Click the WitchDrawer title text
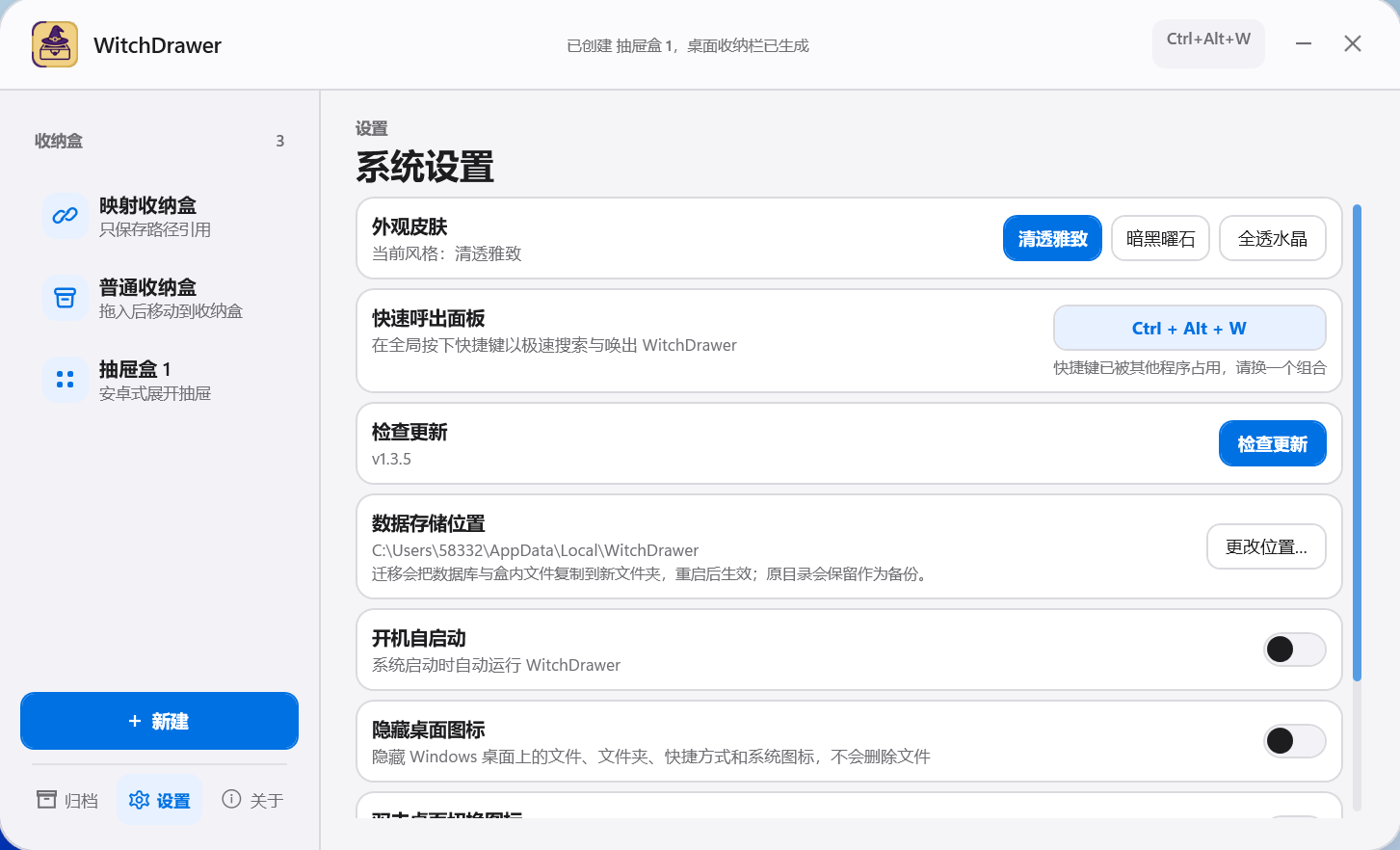Image resolution: width=1400 pixels, height=850 pixels. click(157, 45)
